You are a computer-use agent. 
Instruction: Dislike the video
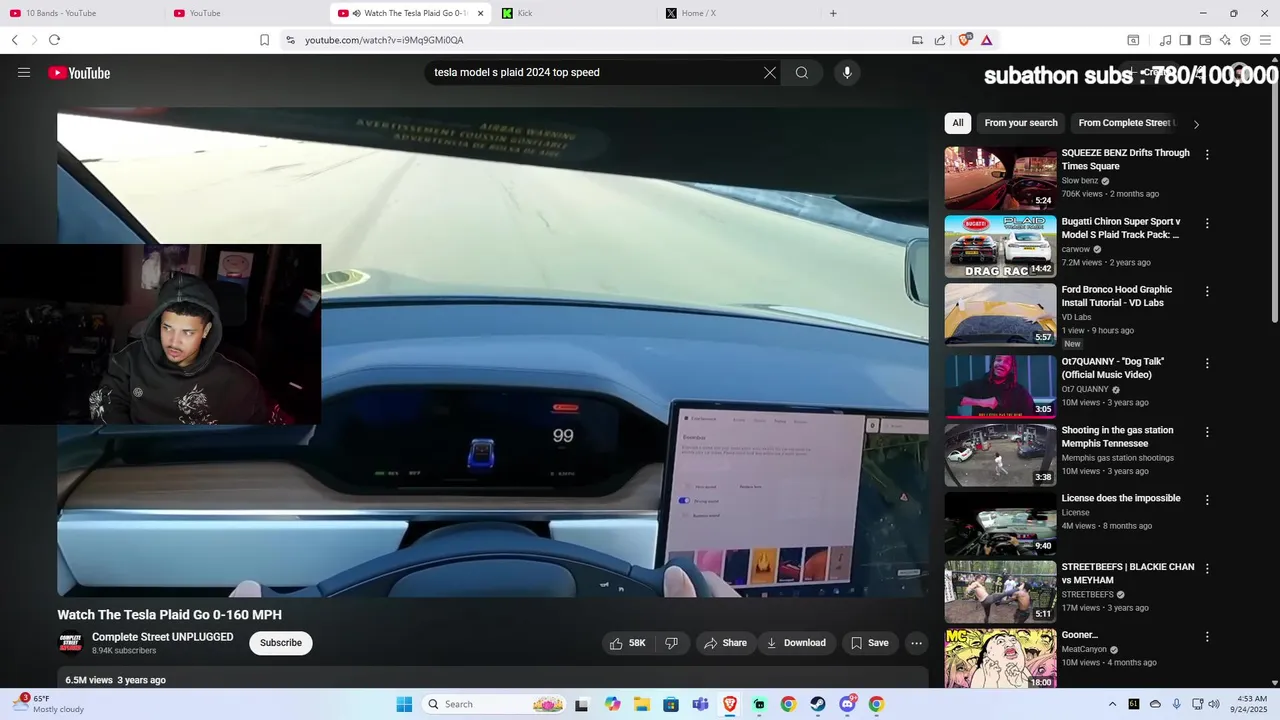(671, 643)
